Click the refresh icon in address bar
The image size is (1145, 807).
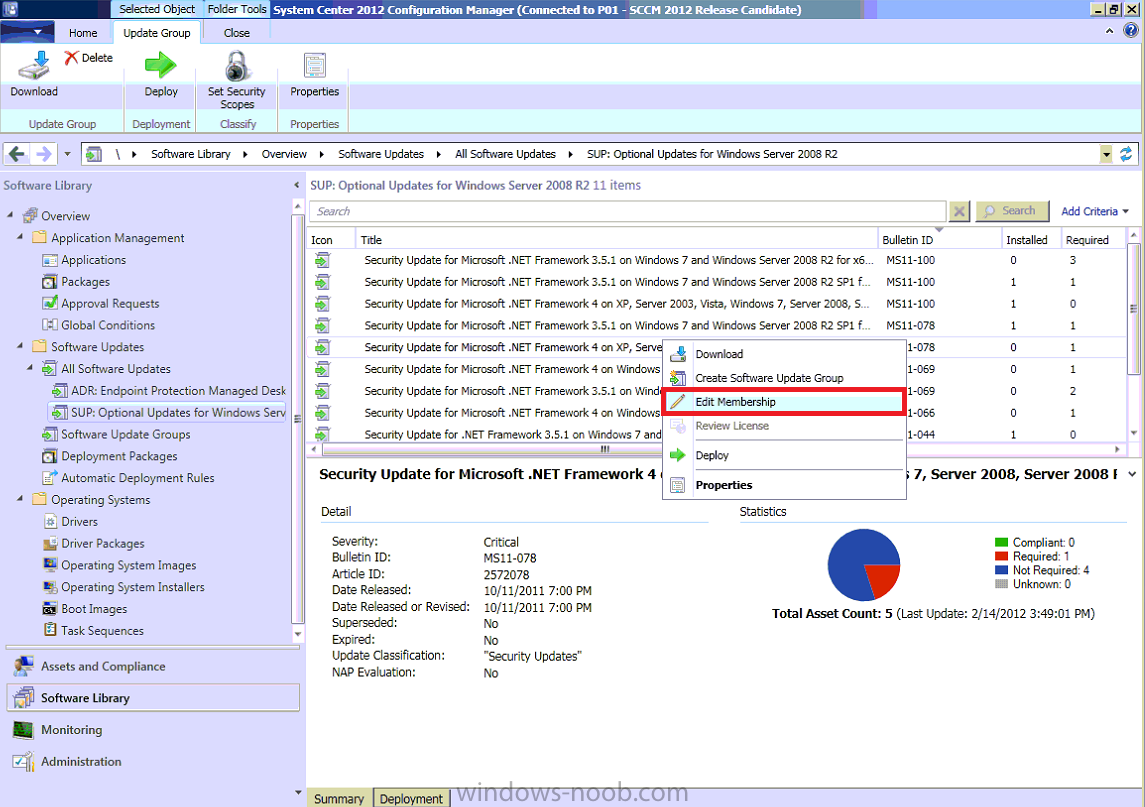coord(1126,154)
